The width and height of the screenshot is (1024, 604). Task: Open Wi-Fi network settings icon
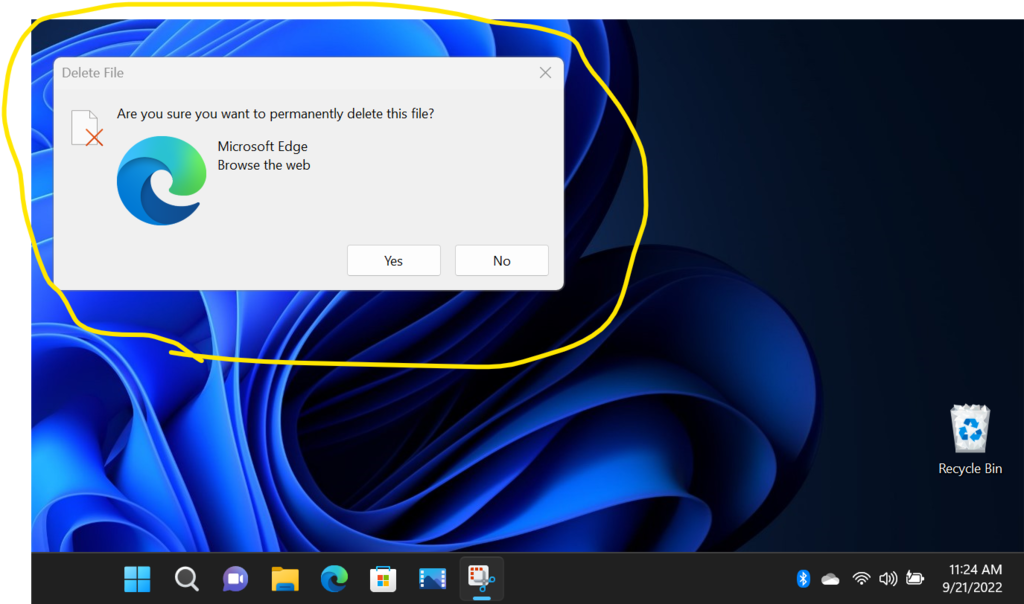tap(861, 579)
